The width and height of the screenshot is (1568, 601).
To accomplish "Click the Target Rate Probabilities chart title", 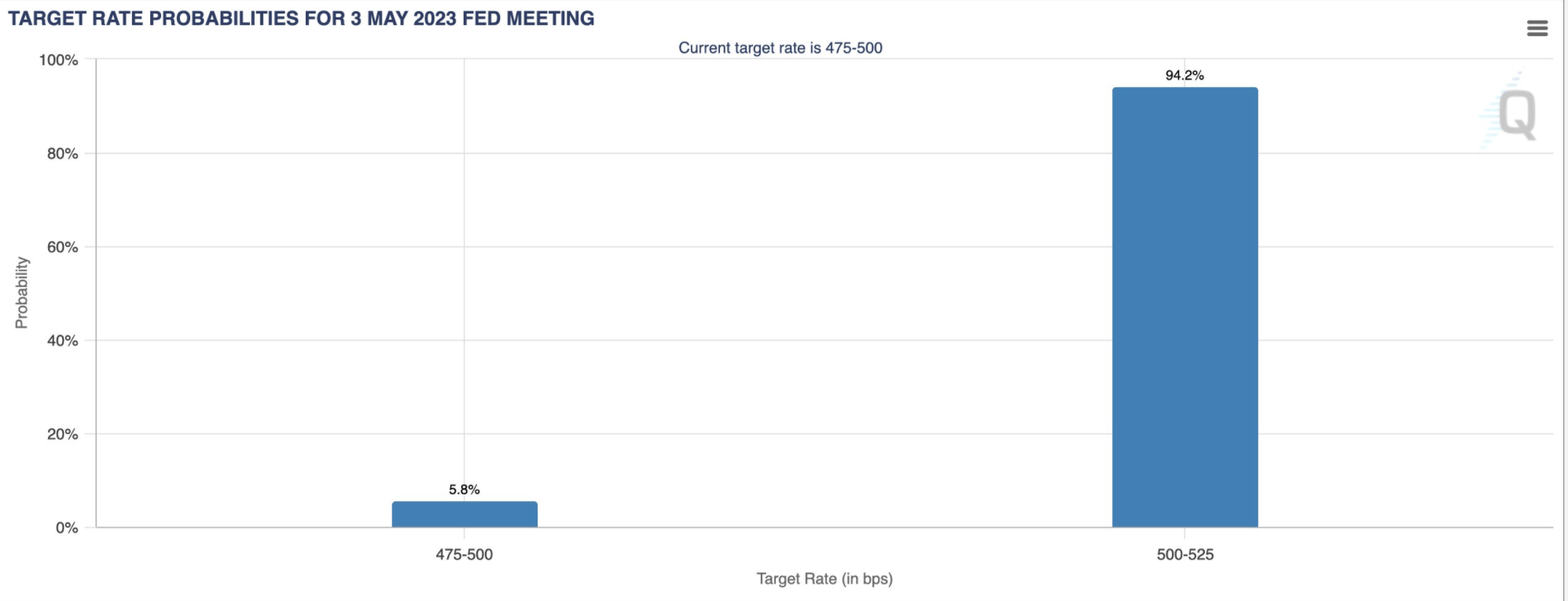I will tap(301, 19).
